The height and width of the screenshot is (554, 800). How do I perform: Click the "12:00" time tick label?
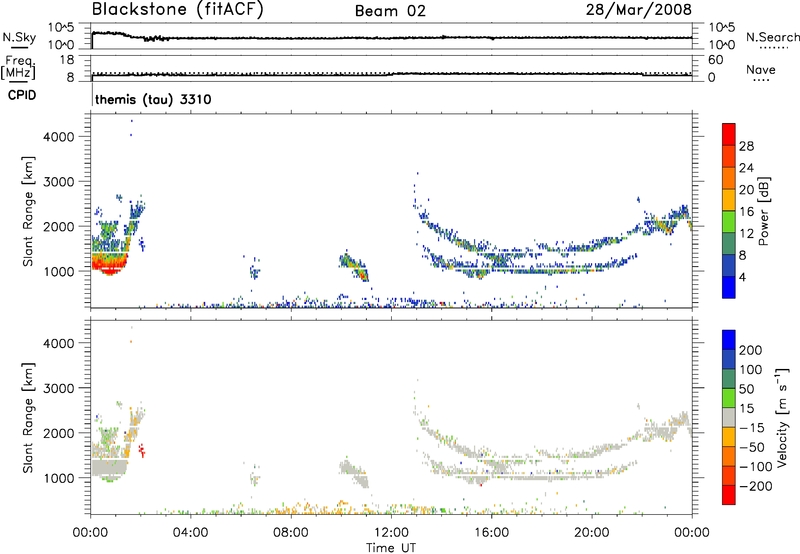pyautogui.click(x=391, y=533)
